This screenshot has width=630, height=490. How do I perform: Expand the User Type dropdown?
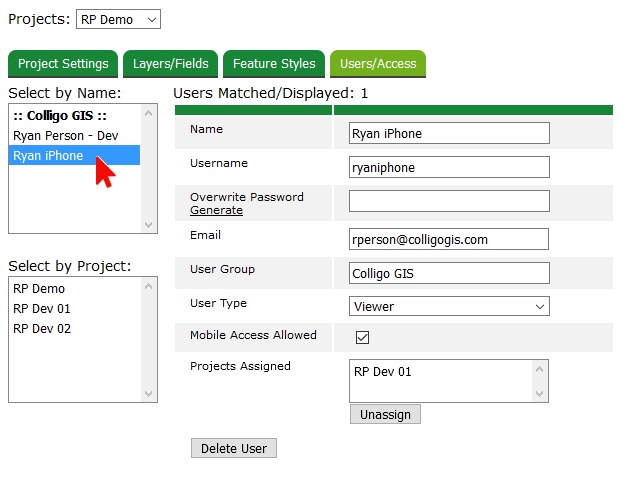[x=449, y=306]
